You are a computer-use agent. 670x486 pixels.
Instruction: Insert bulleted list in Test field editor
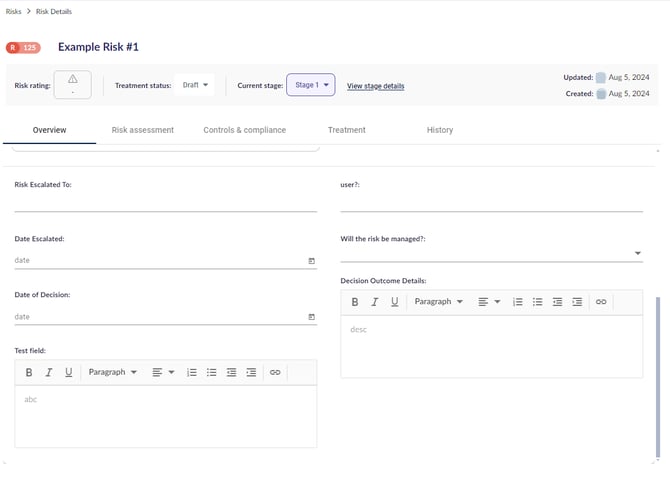[x=211, y=372]
